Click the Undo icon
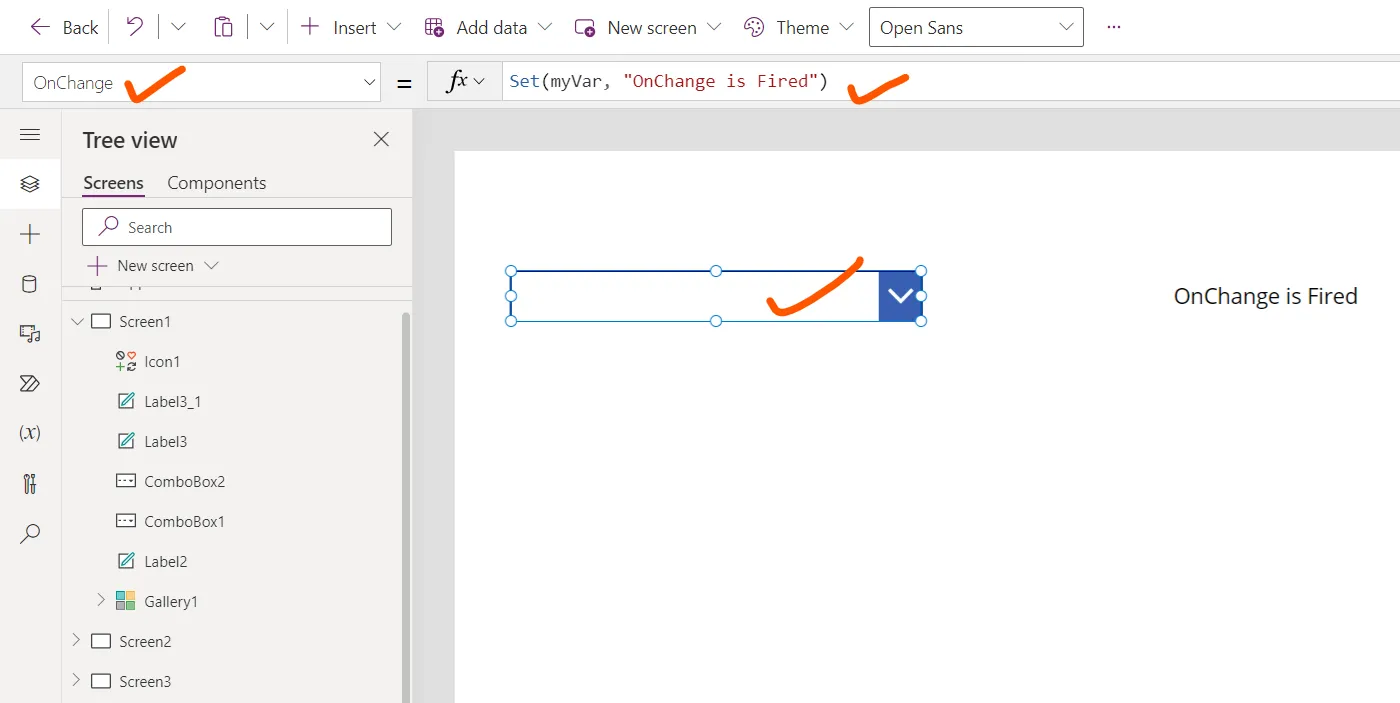 click(134, 27)
